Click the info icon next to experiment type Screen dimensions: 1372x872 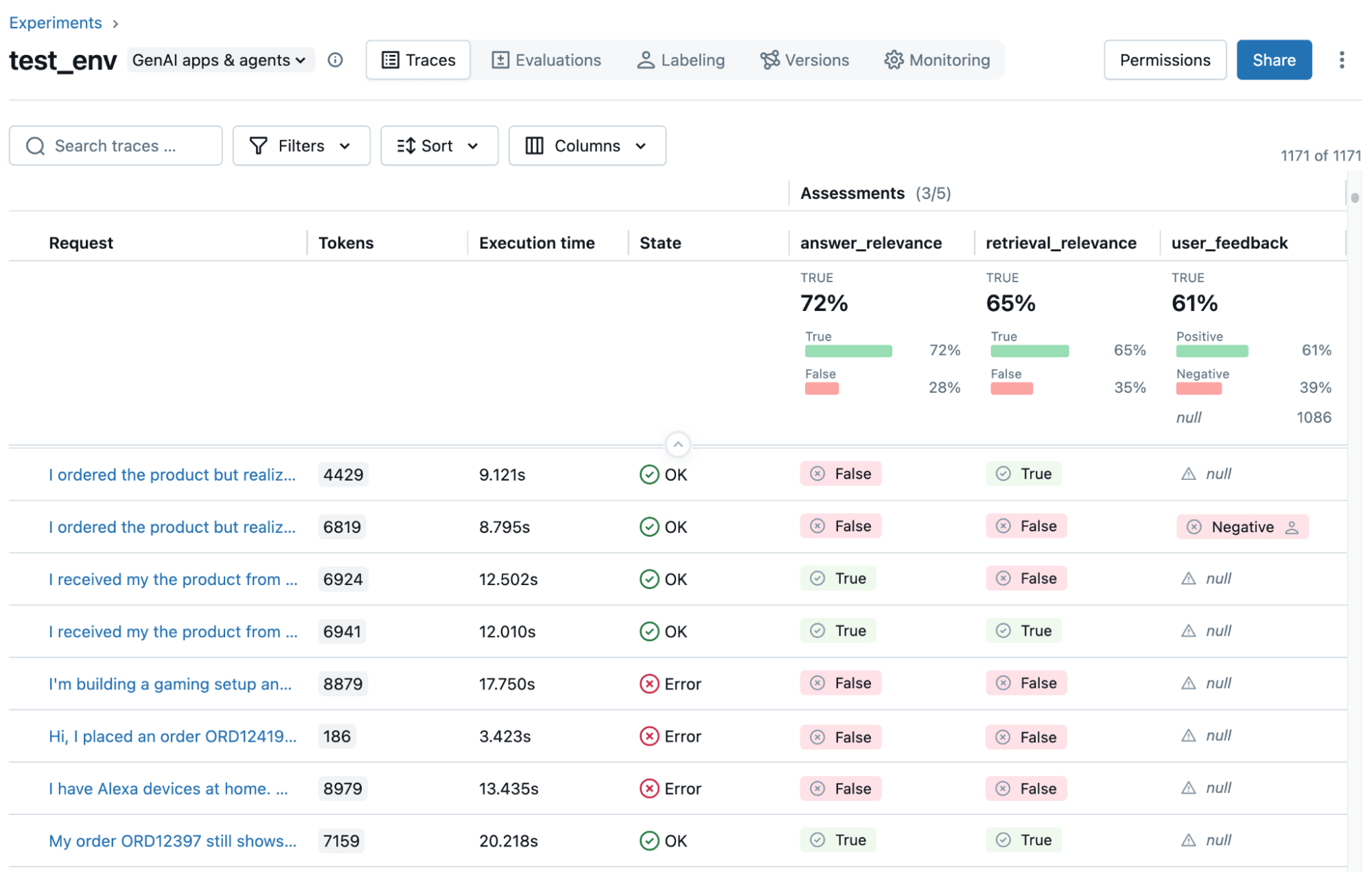coord(335,60)
